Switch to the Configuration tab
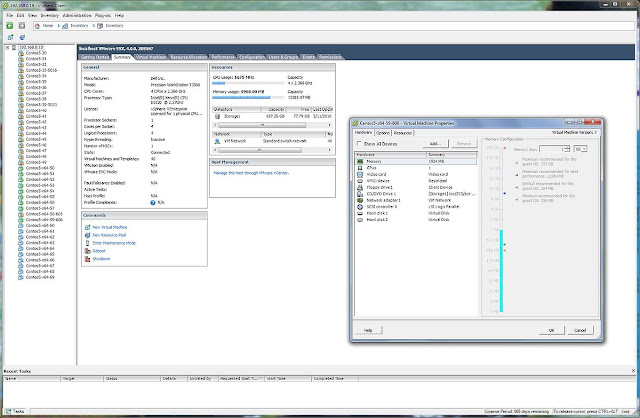640x418 pixels. pyautogui.click(x=251, y=57)
